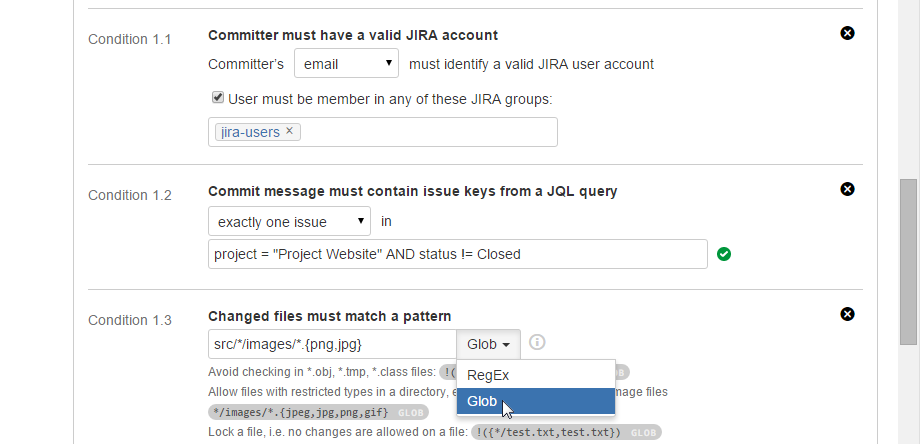Click the Condition 1.1 label
The height and width of the screenshot is (444, 920).
[130, 39]
